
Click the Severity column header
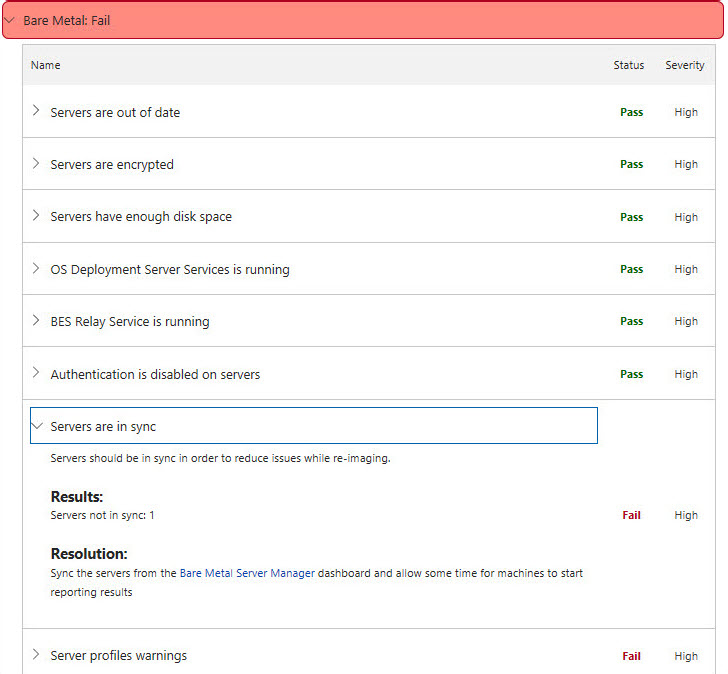coord(685,65)
